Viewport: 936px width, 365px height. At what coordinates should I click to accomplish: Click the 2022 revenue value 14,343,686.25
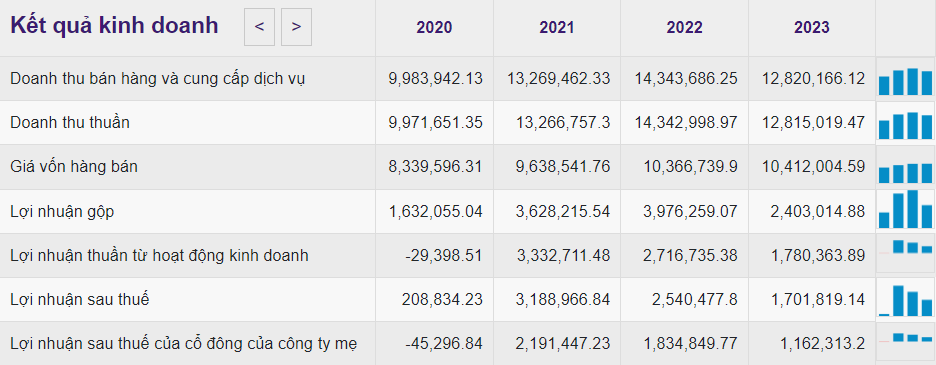tap(684, 78)
